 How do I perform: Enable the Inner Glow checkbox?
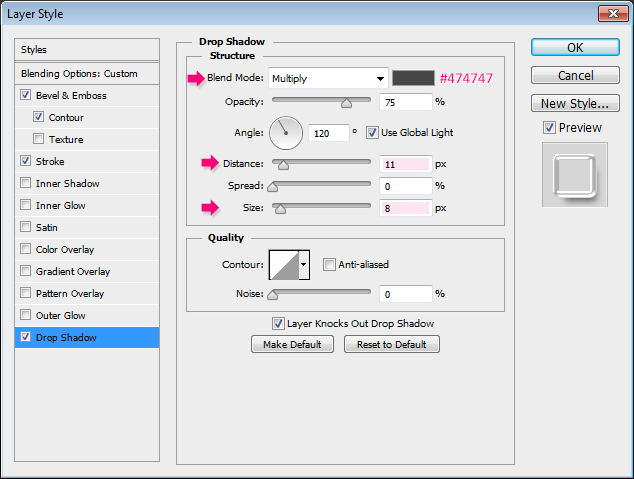pos(25,205)
